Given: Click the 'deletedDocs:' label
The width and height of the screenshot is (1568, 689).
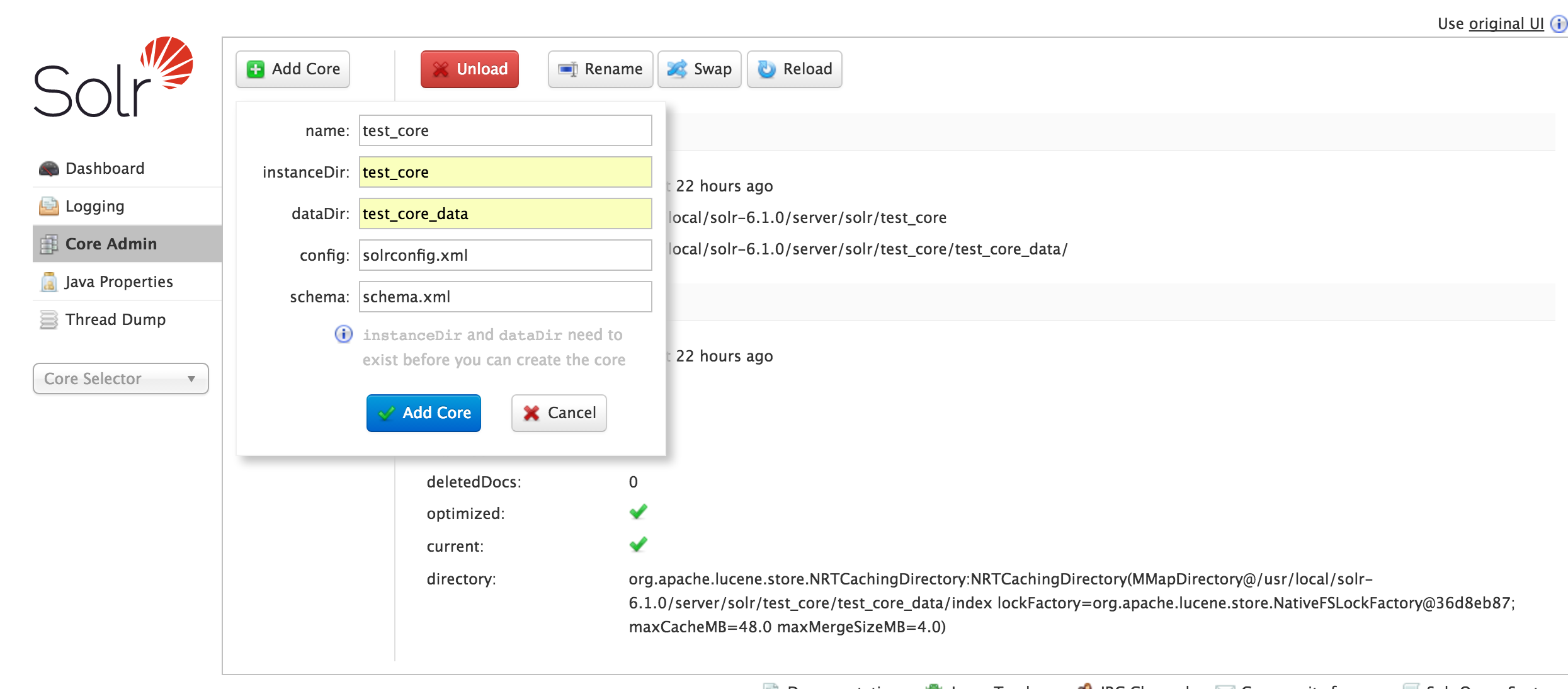Looking at the screenshot, I should point(474,482).
